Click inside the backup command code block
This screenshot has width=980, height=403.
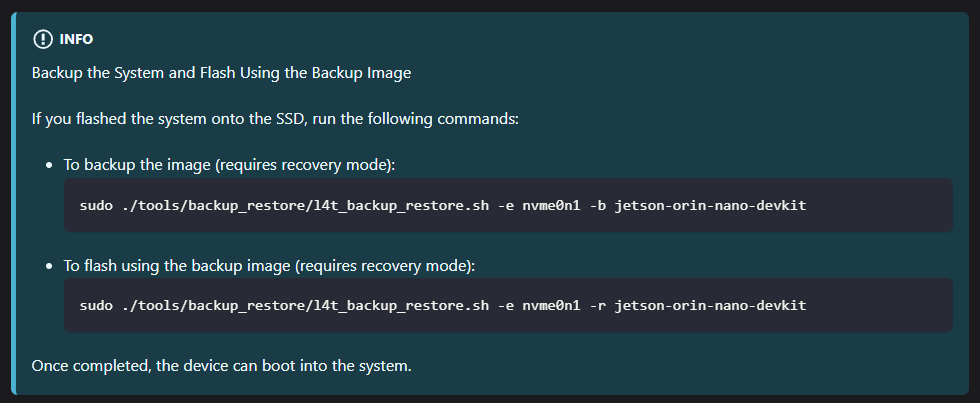(508, 205)
